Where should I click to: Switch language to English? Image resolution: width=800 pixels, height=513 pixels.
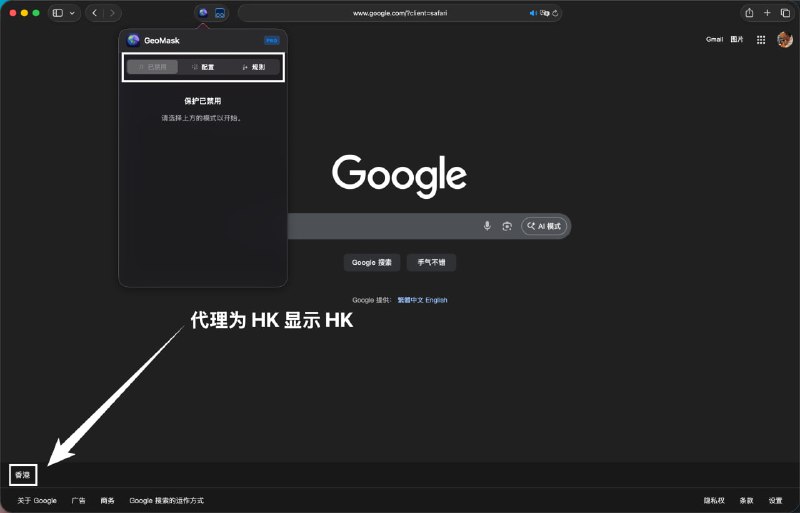tap(436, 300)
